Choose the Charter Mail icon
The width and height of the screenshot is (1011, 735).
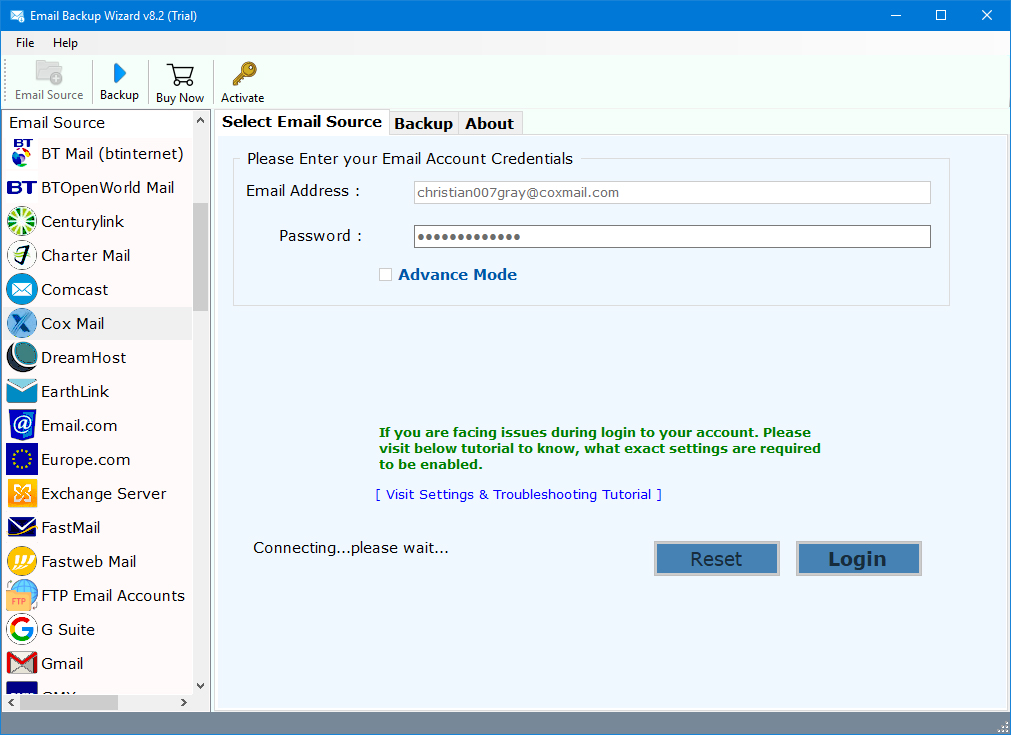tap(21, 255)
